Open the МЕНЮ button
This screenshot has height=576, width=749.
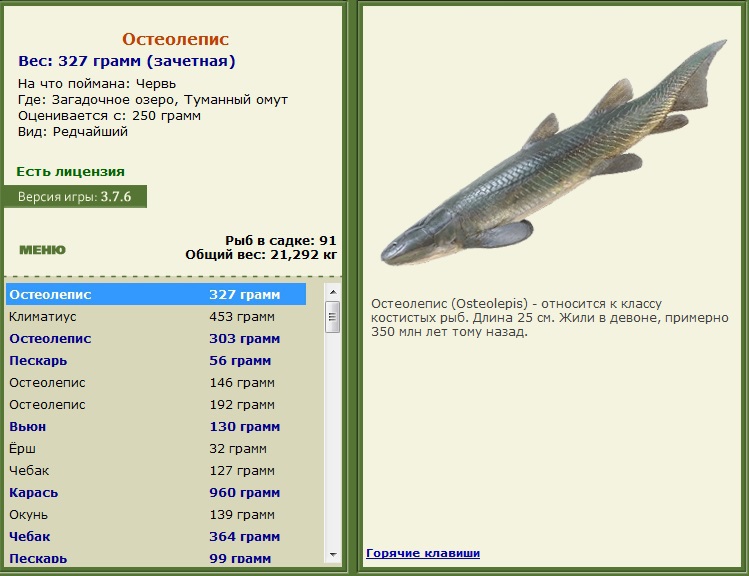(x=43, y=250)
